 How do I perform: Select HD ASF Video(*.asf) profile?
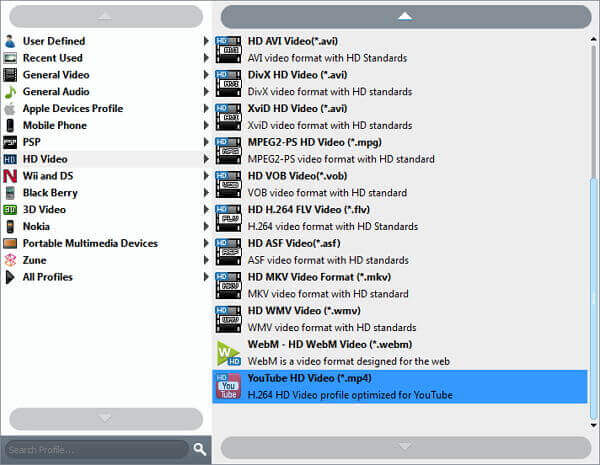[400, 251]
